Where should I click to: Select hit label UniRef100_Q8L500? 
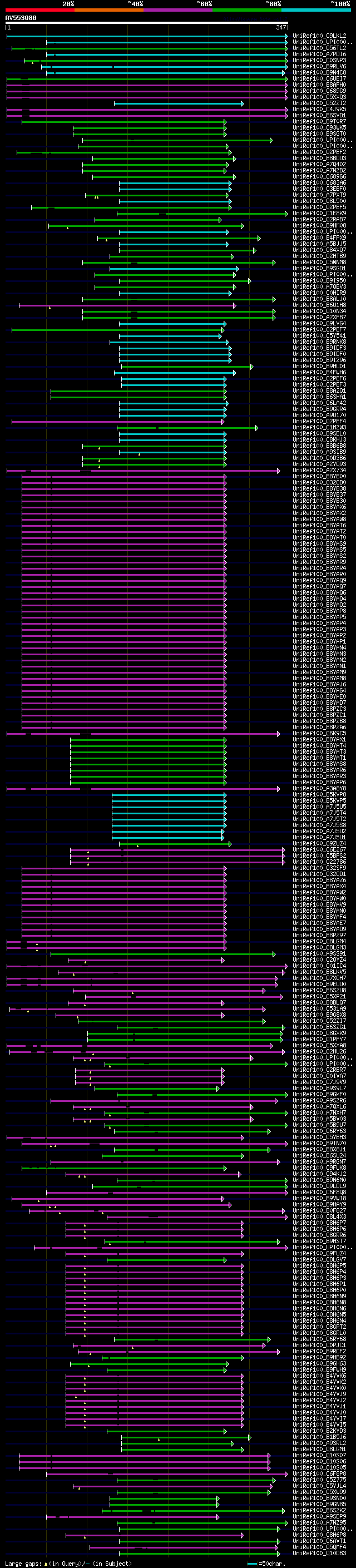(319, 201)
